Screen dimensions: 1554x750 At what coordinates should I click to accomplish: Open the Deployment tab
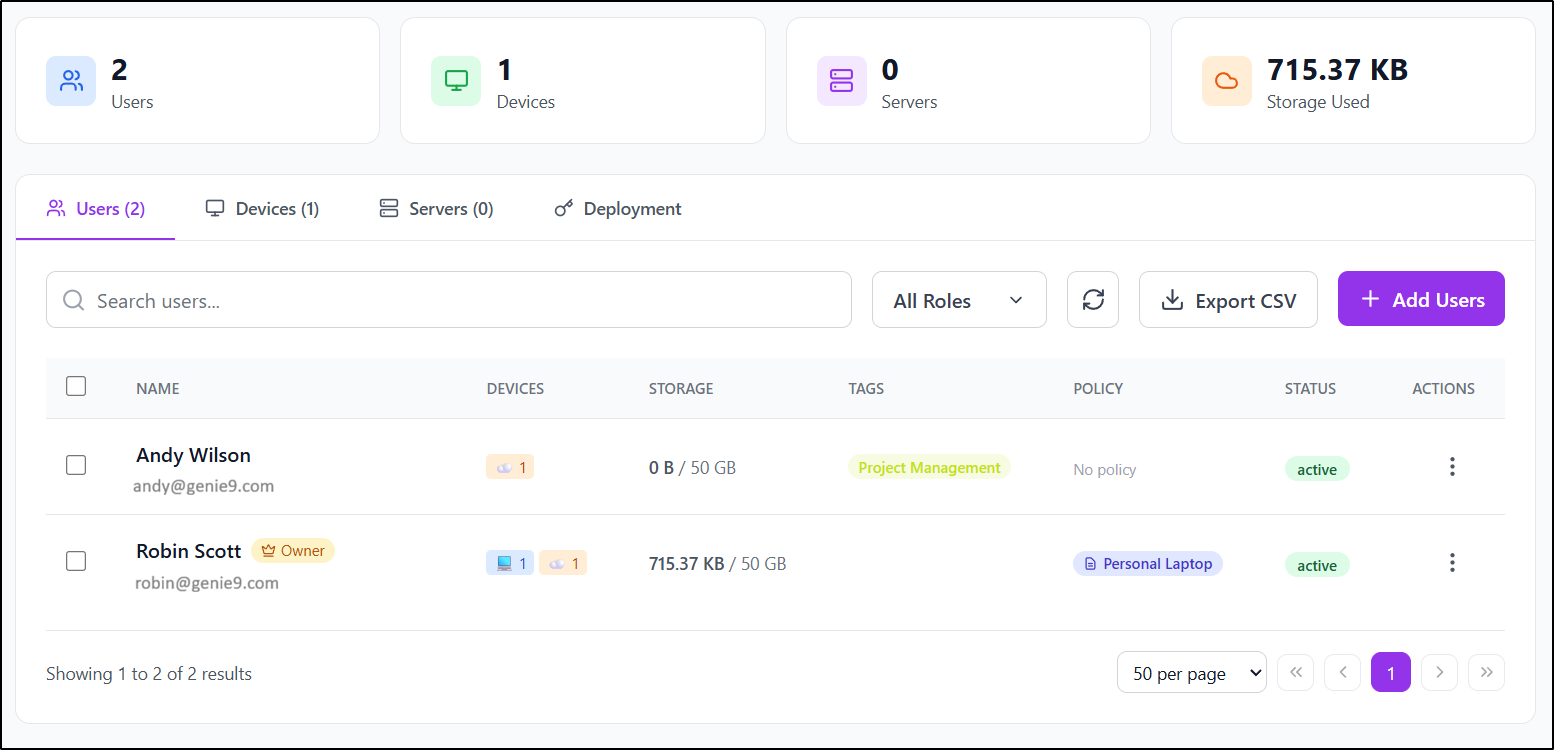point(617,208)
